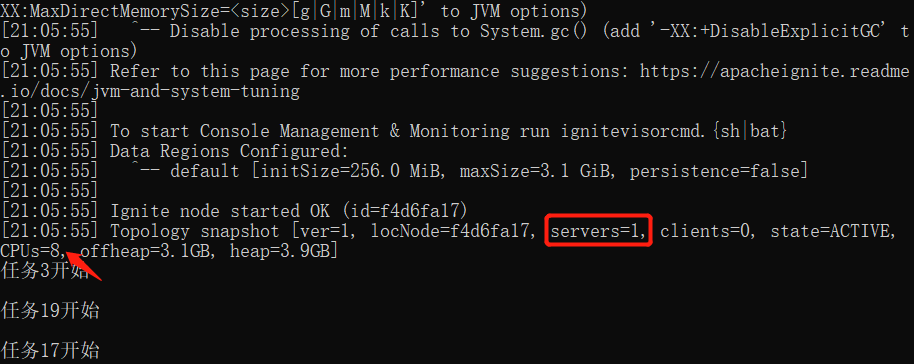Click the Data Regions Configured heading line
This screenshot has height=364, width=914.
229,152
